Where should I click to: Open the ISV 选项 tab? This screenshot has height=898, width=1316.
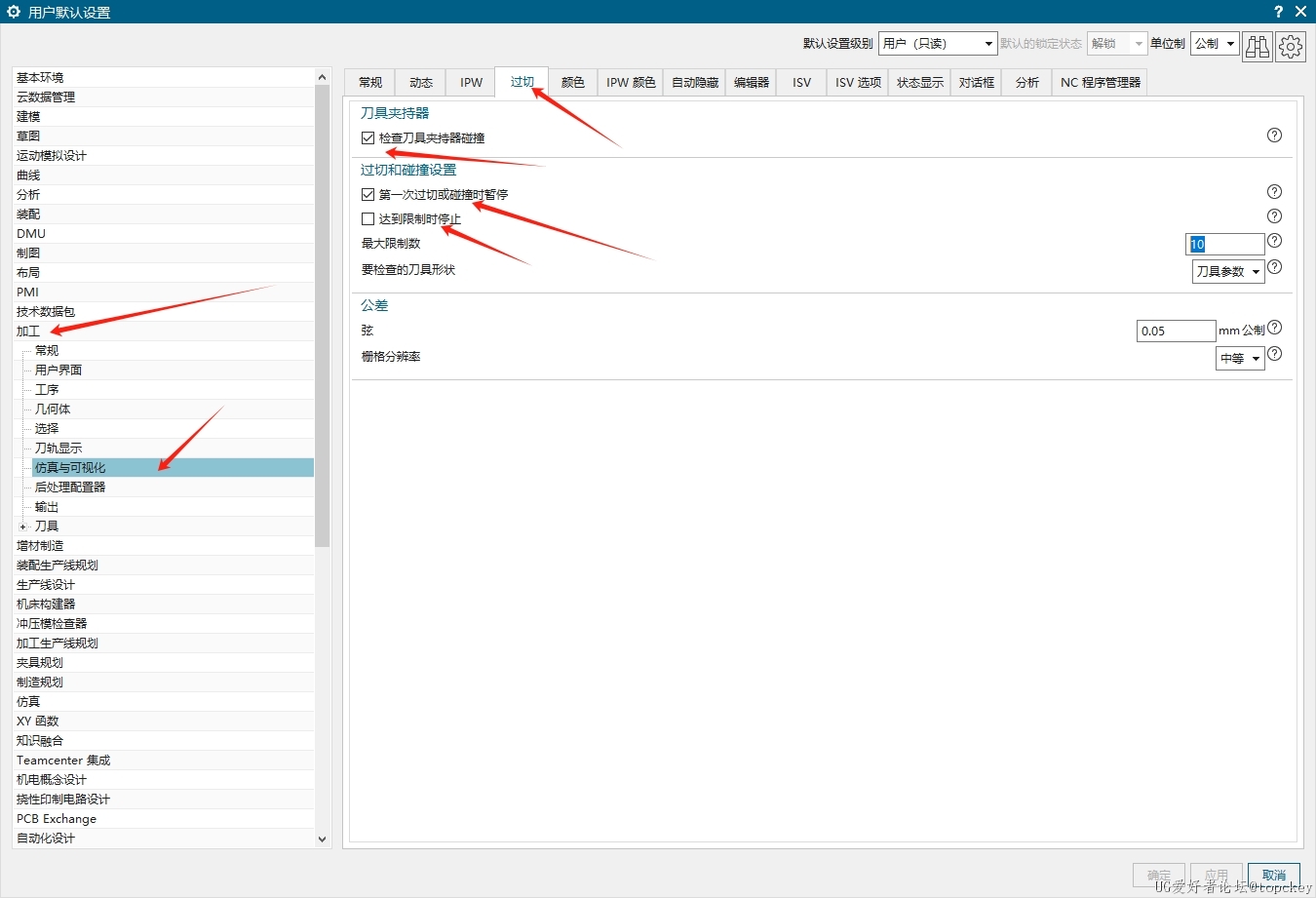[x=858, y=83]
